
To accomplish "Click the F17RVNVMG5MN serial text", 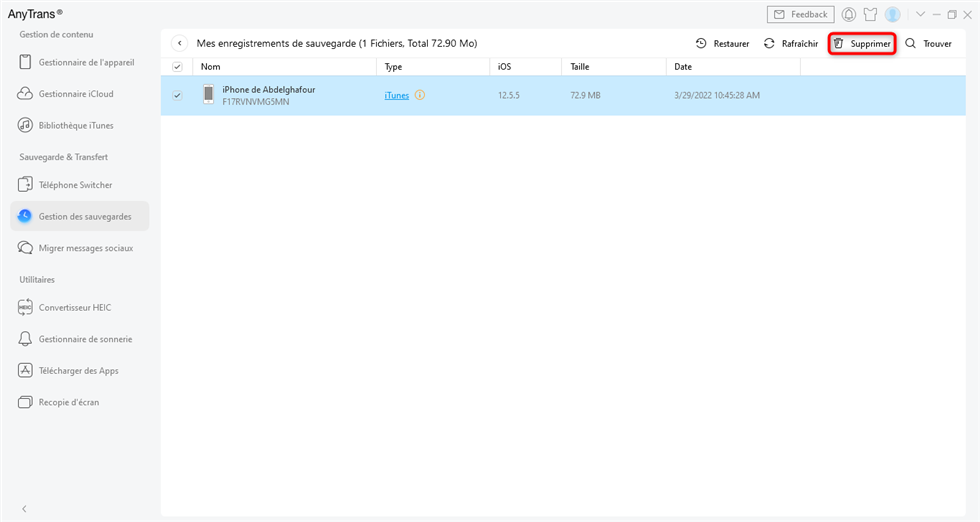I will [256, 102].
